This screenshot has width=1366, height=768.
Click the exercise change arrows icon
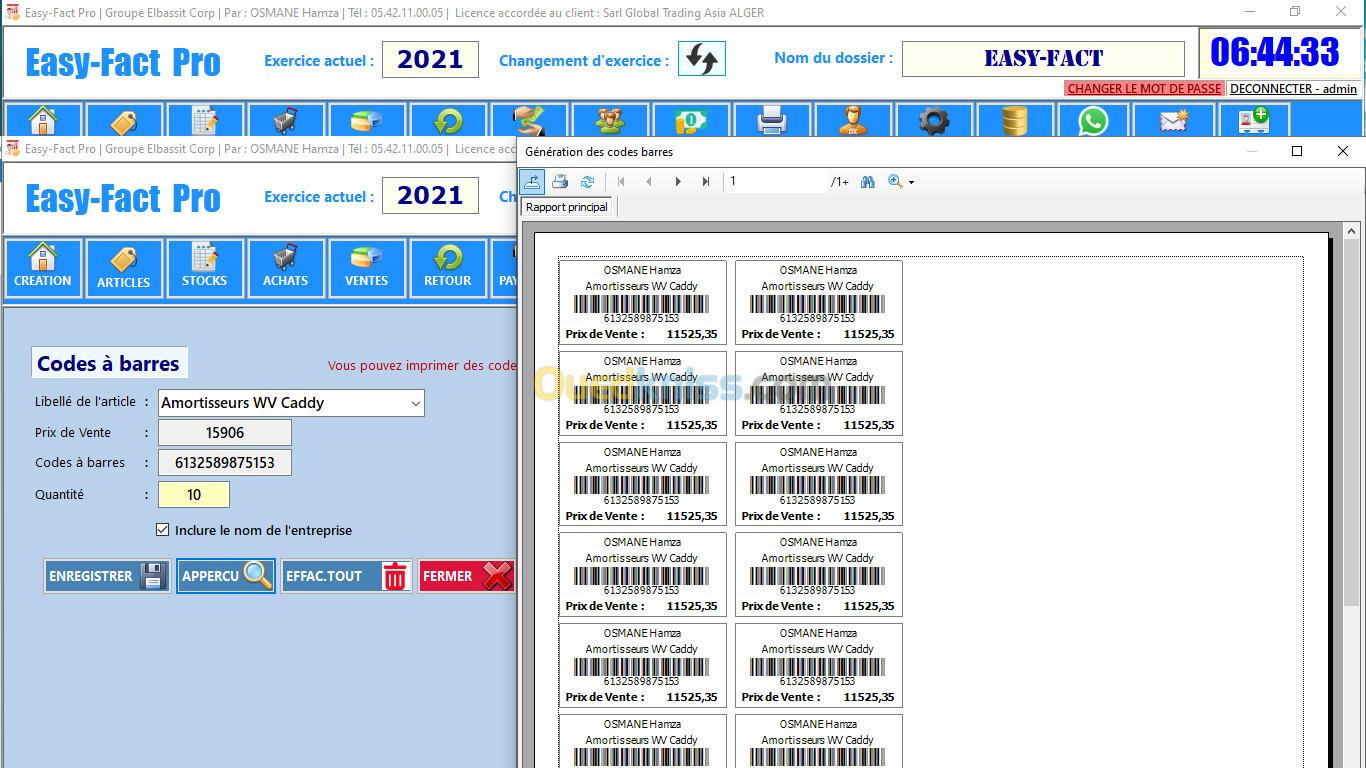(x=701, y=59)
